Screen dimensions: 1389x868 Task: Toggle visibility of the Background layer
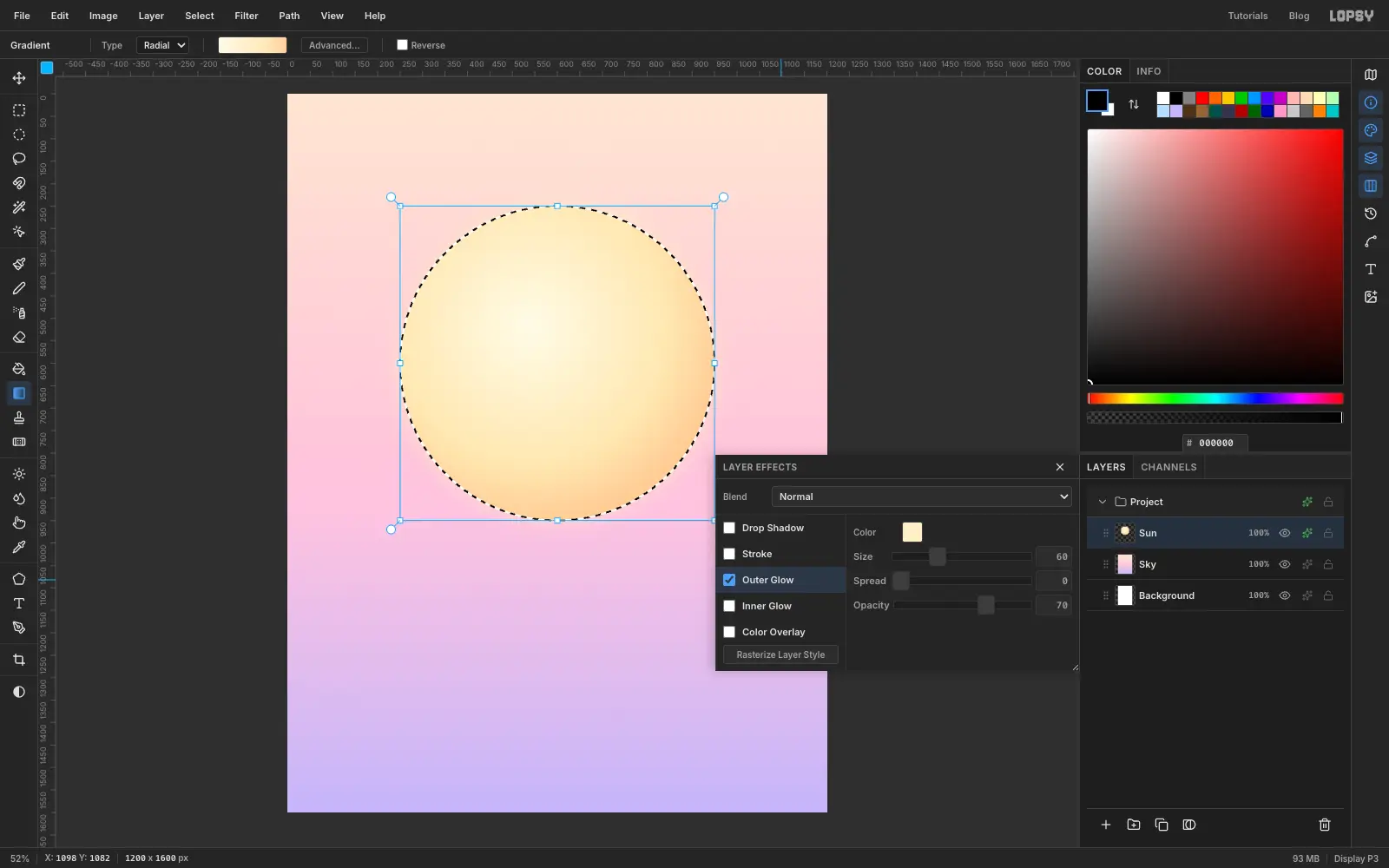click(x=1285, y=595)
